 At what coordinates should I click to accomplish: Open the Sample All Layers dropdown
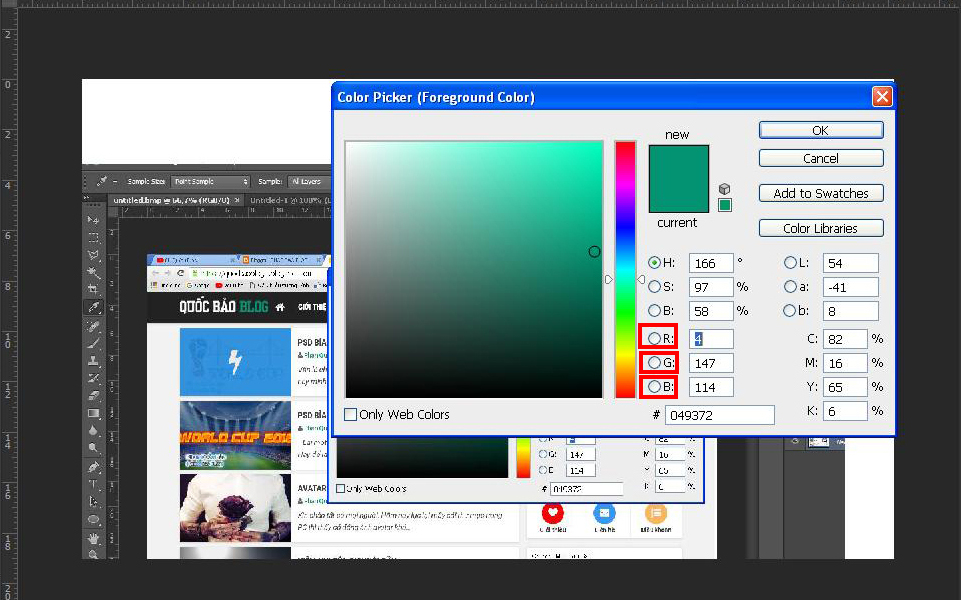tap(308, 181)
